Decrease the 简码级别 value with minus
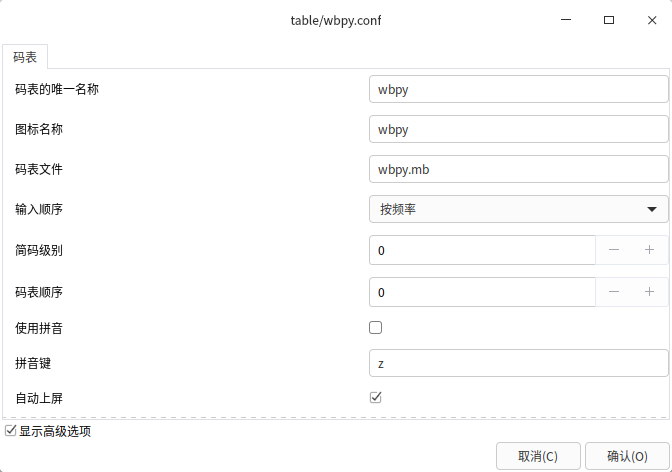Viewport: 672px width, 472px height. click(614, 250)
